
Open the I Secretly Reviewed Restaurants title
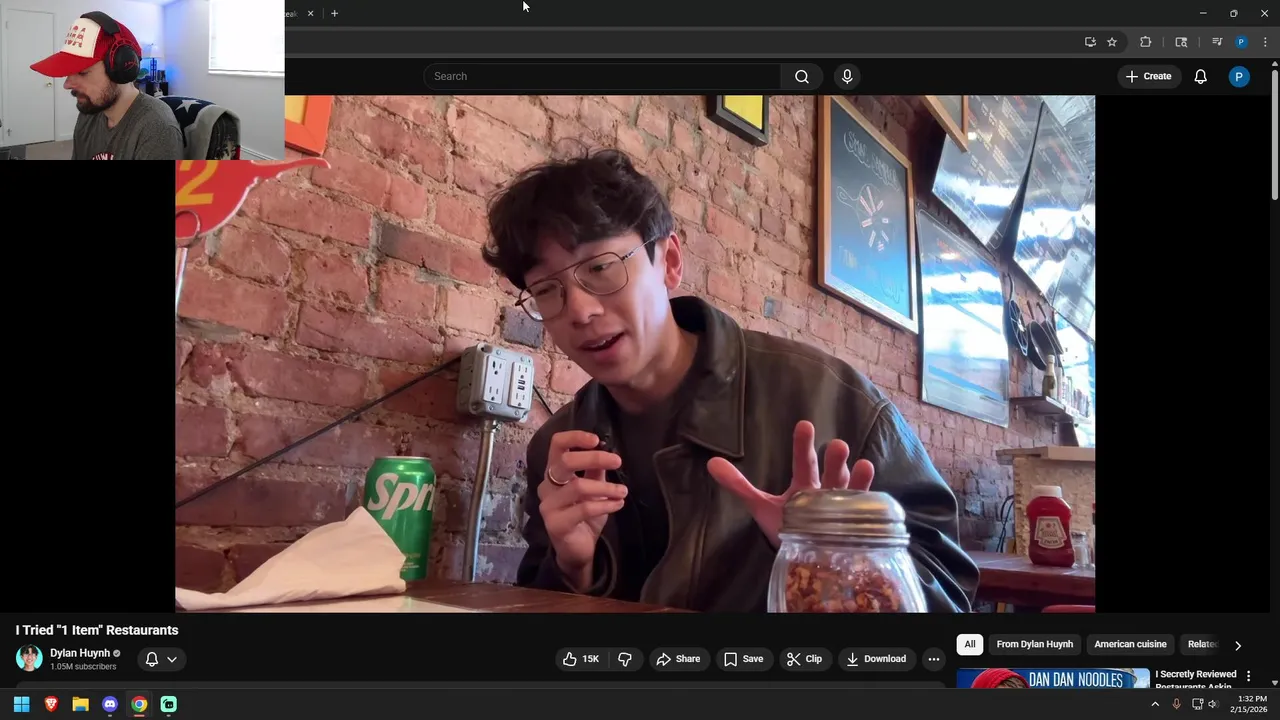coord(1196,679)
